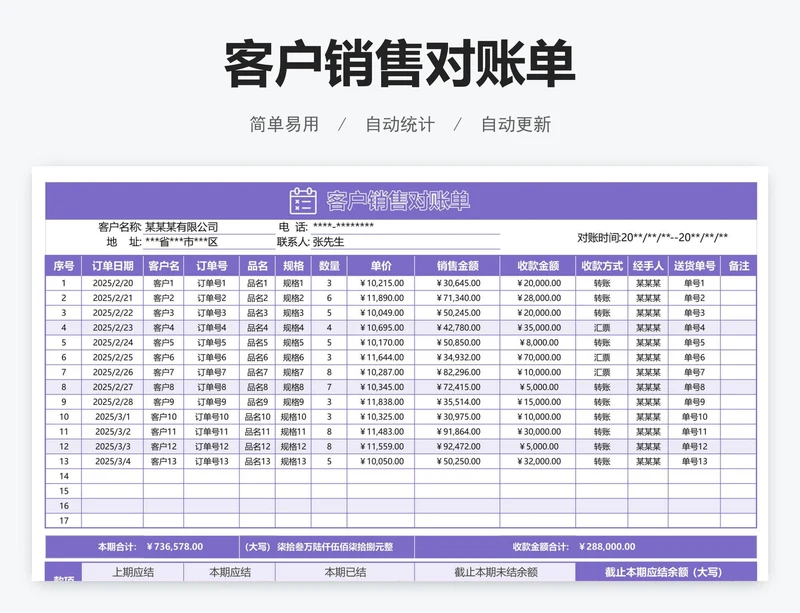Select sales amount ¥91,864.00
The width and height of the screenshot is (800, 613).
[x=458, y=432]
